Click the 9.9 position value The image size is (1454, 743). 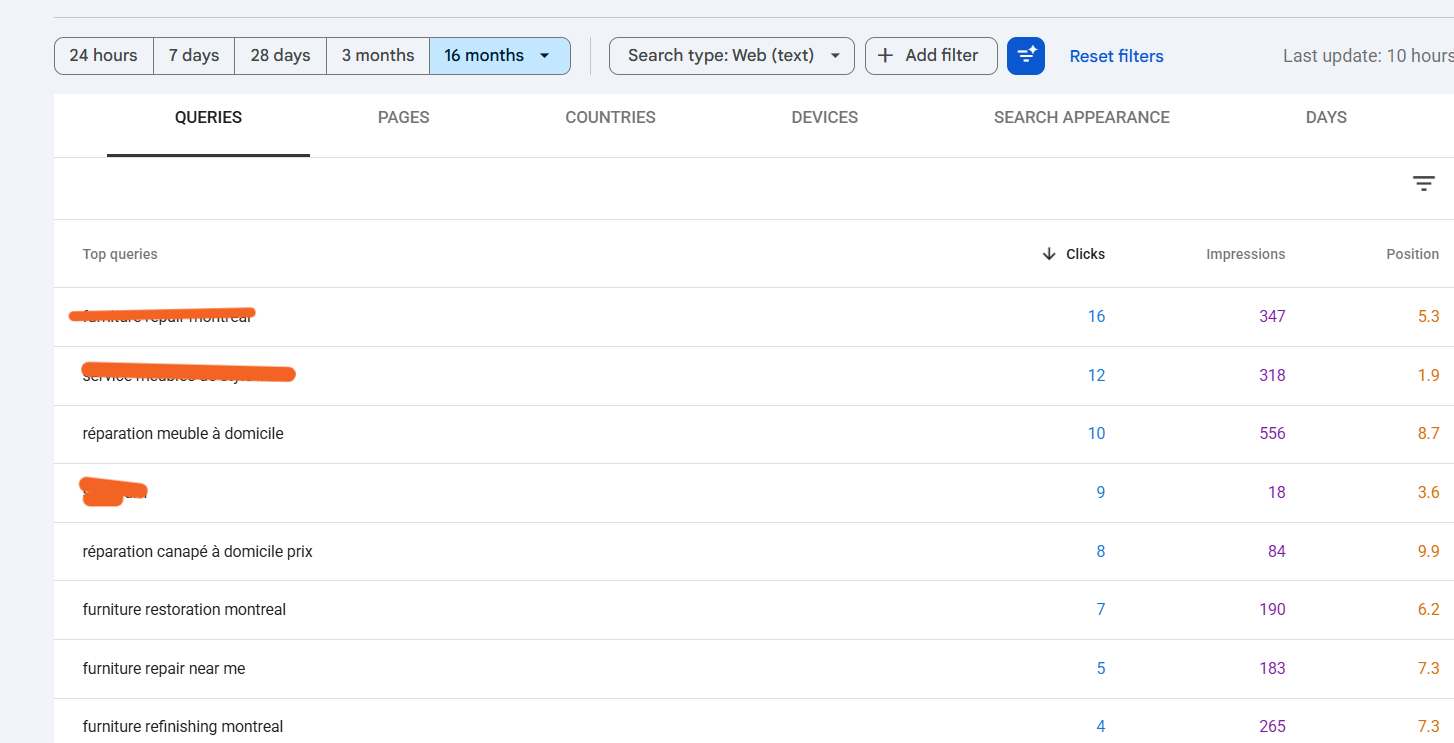[1429, 552]
